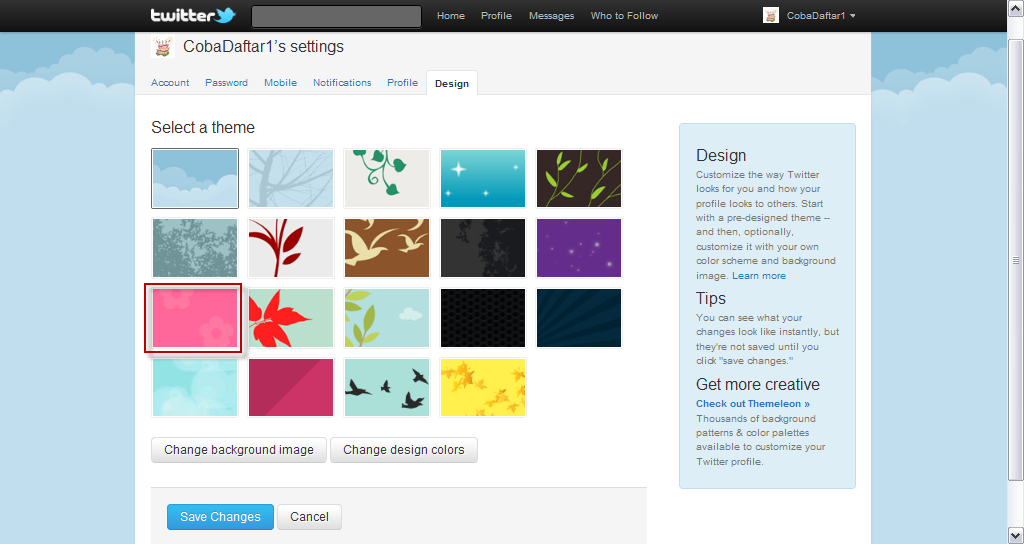Image resolution: width=1024 pixels, height=544 pixels.
Task: Open the Check out Themeleon link
Action: [753, 404]
